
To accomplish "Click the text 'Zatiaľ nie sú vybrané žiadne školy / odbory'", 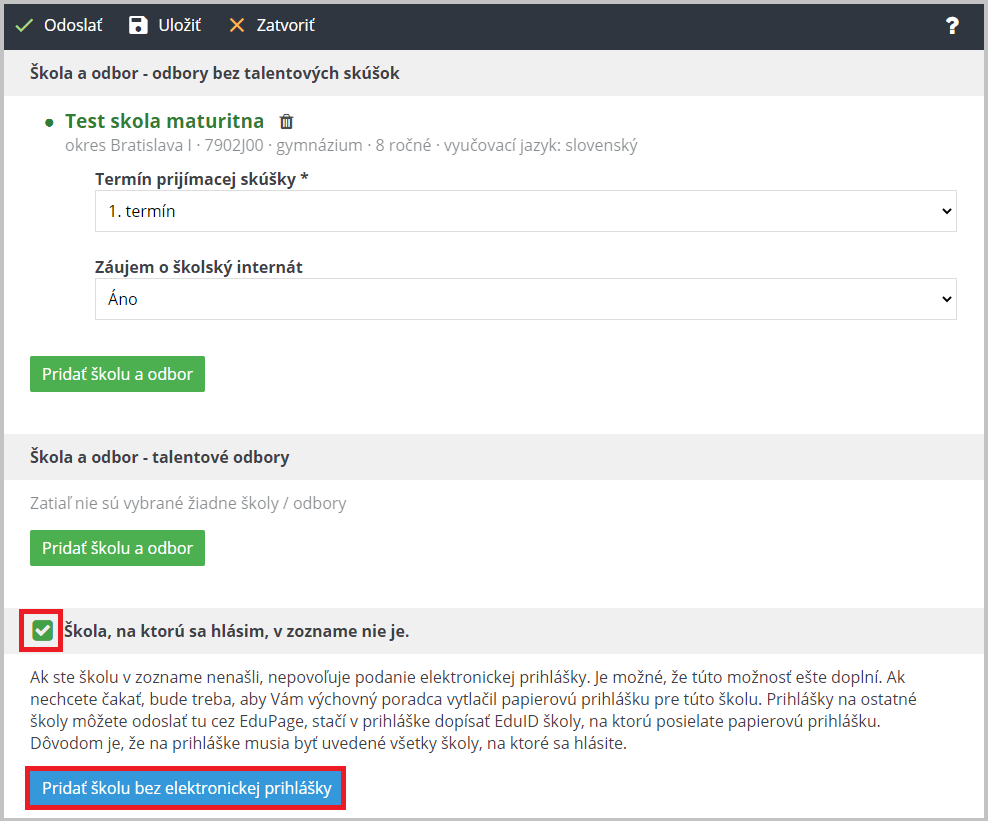I will tap(188, 503).
